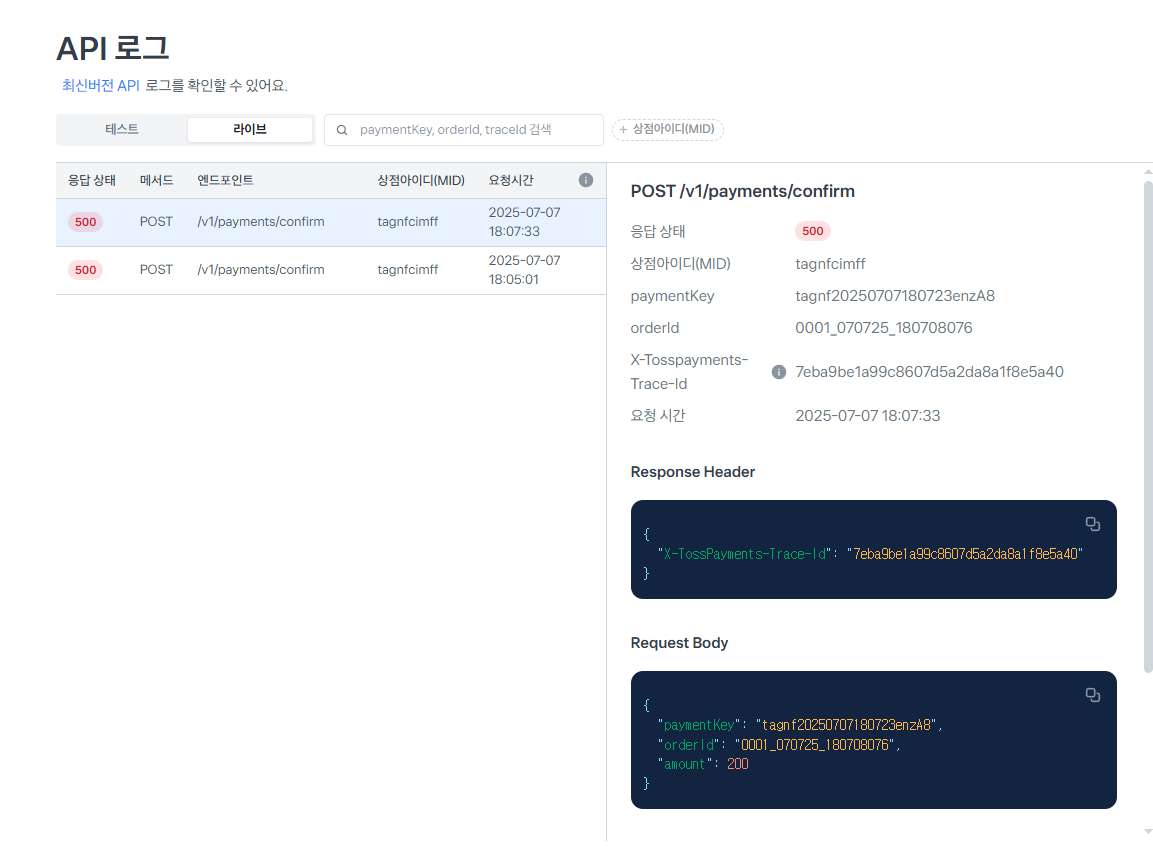Switch to the 라이브 tab
Image resolution: width=1153 pixels, height=849 pixels.
[x=250, y=129]
